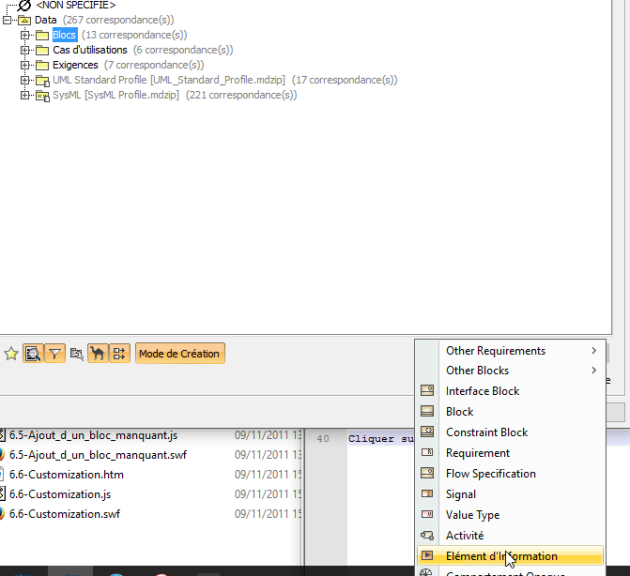Collapse the Data root node
Screen dimensions: 630x576
[8, 20]
